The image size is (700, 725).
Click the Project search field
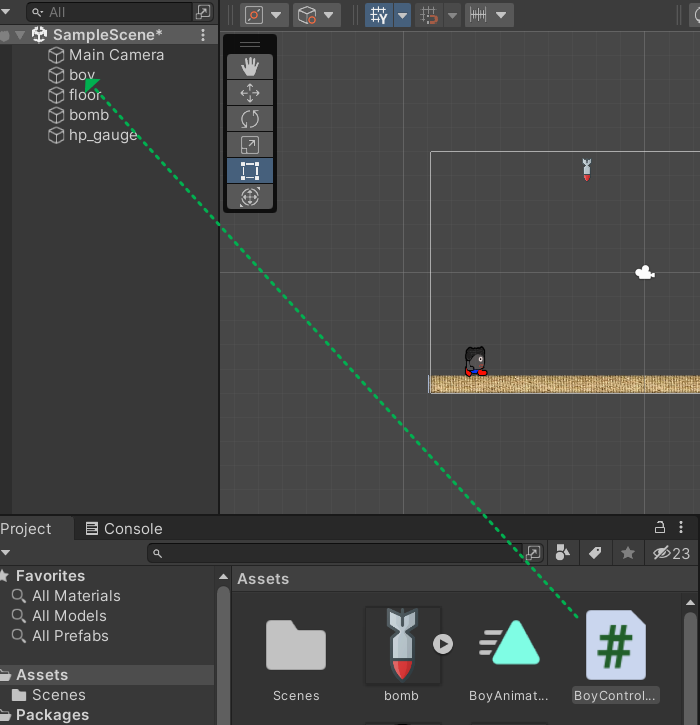(335, 553)
